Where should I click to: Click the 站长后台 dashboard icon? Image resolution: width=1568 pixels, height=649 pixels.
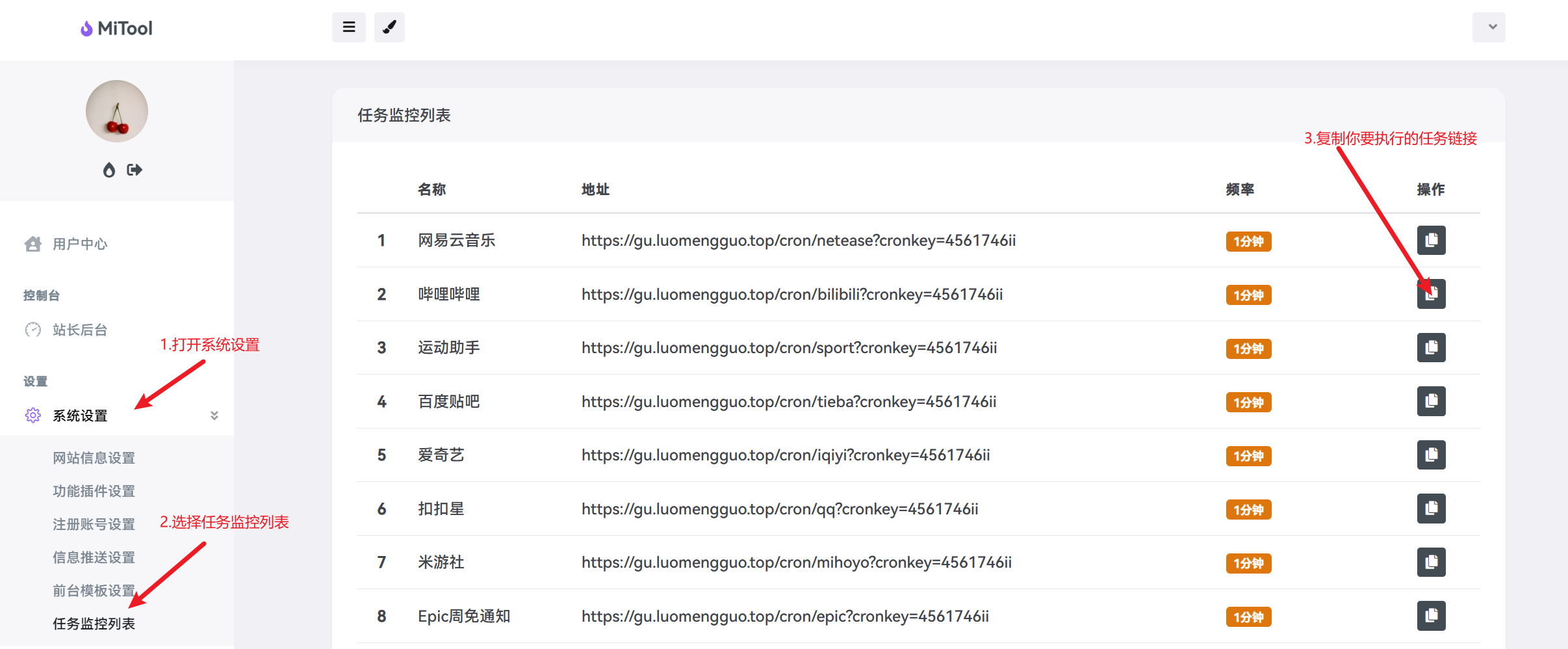[33, 330]
